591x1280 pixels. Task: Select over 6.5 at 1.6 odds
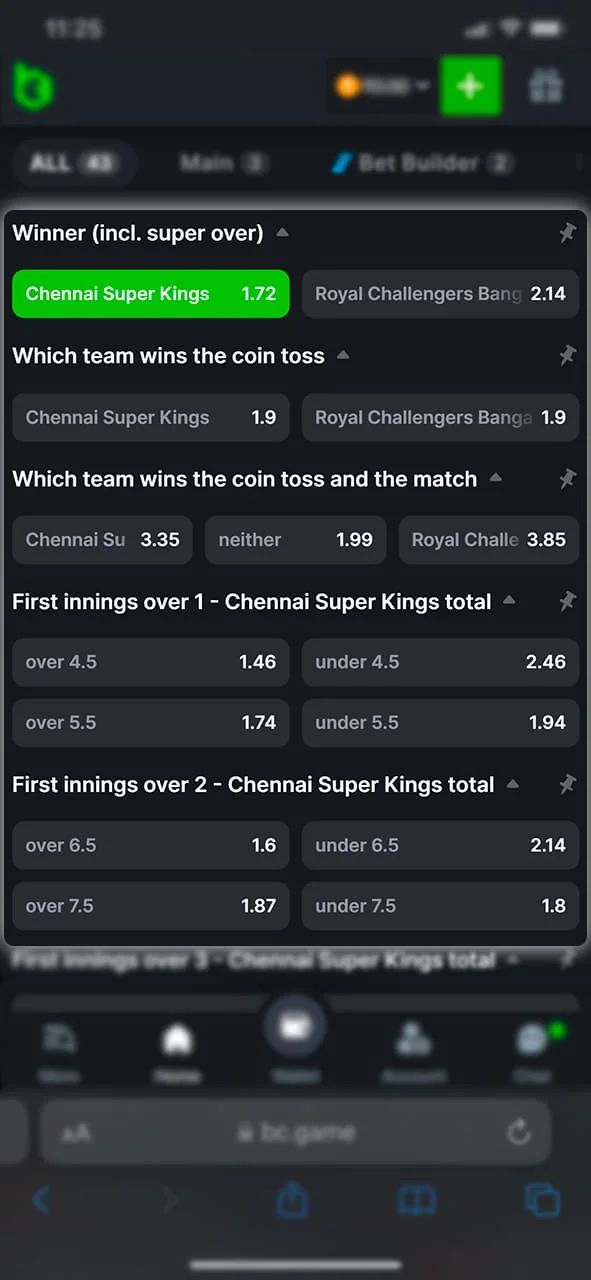[150, 845]
